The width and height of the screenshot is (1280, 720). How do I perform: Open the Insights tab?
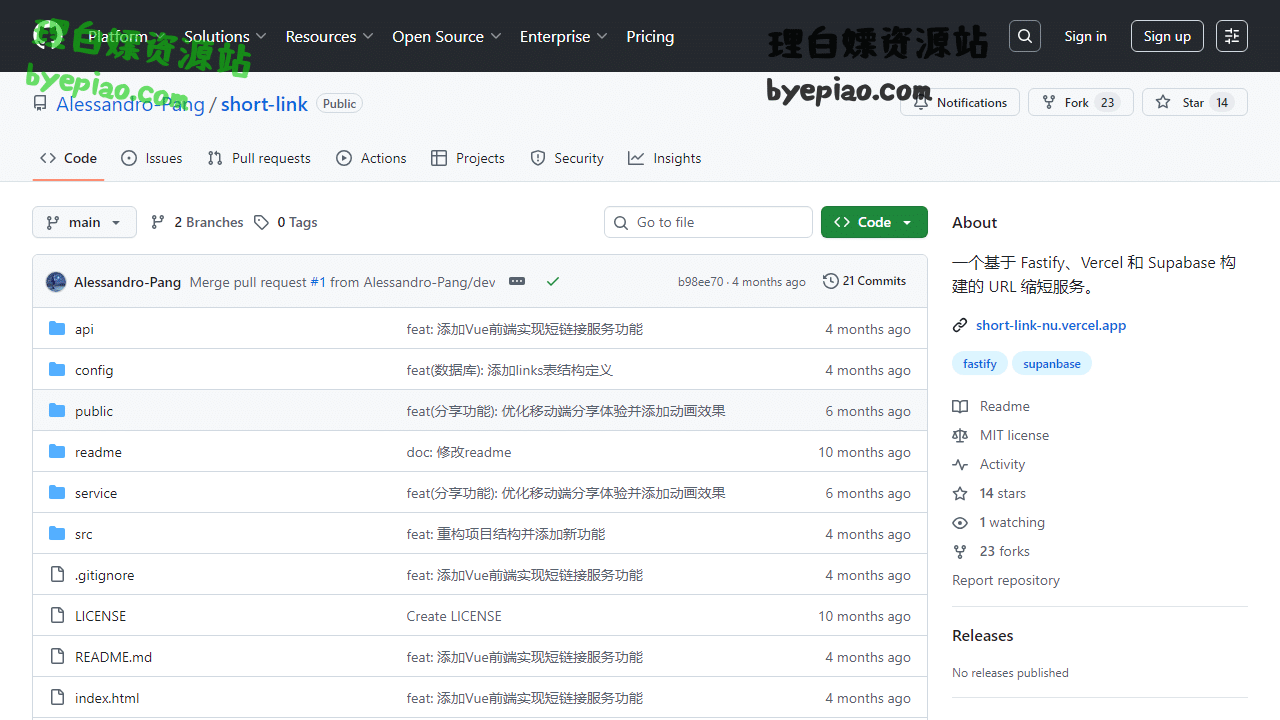point(664,158)
